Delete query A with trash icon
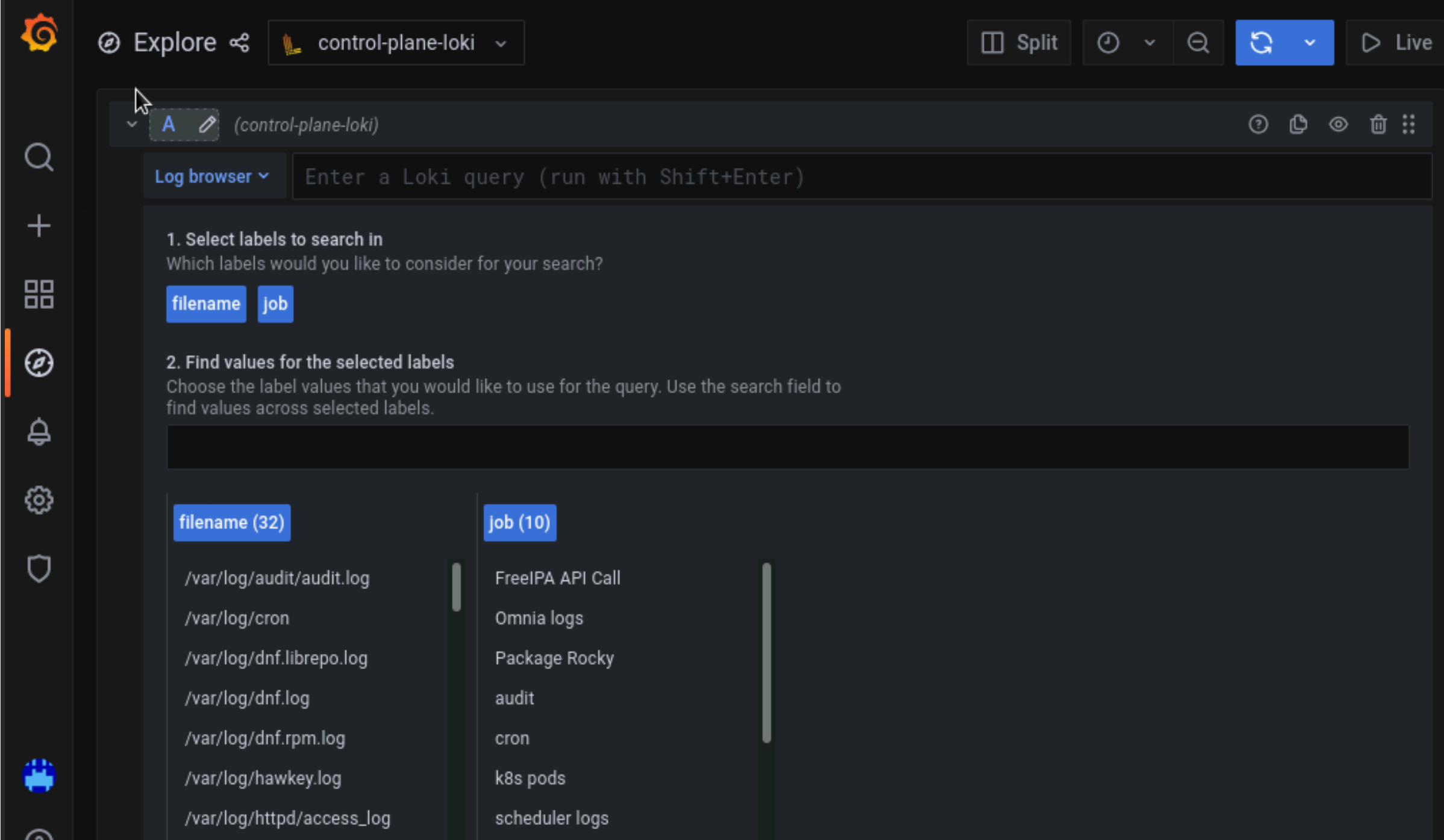This screenshot has width=1444, height=840. (x=1378, y=125)
